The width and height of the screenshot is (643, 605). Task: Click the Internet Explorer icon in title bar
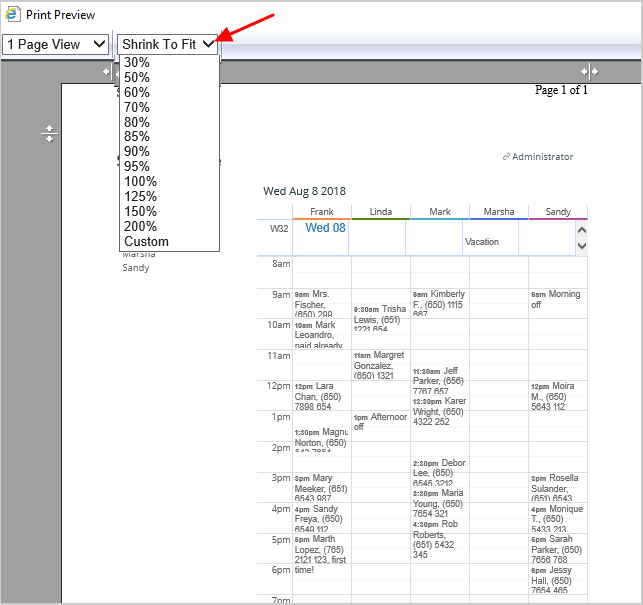coord(13,14)
